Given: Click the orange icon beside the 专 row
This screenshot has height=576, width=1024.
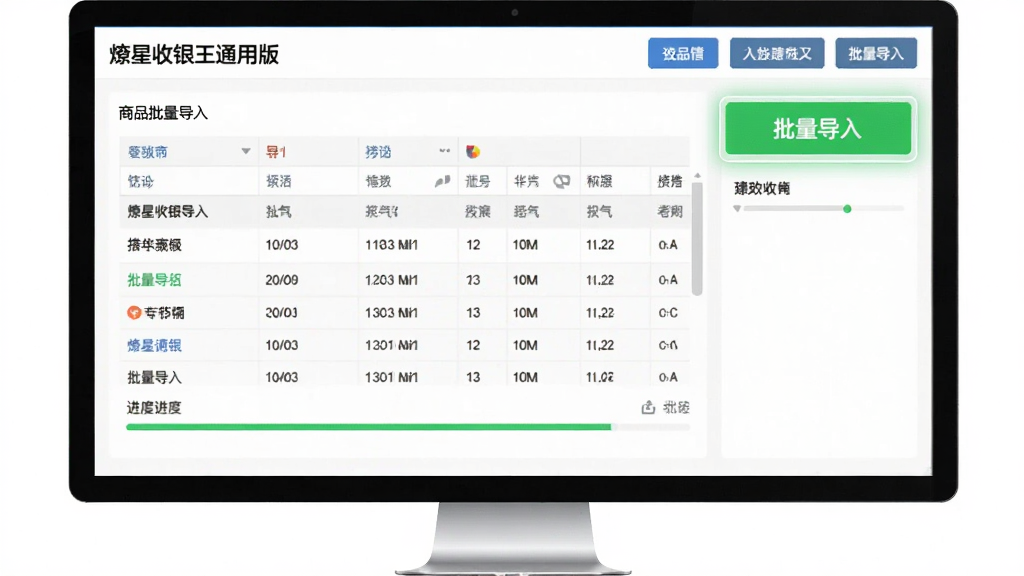Looking at the screenshot, I should pos(134,313).
